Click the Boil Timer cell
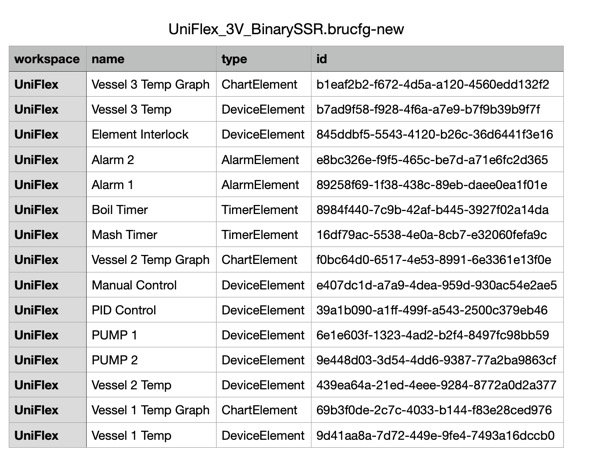The width and height of the screenshot is (596, 473). tap(152, 210)
